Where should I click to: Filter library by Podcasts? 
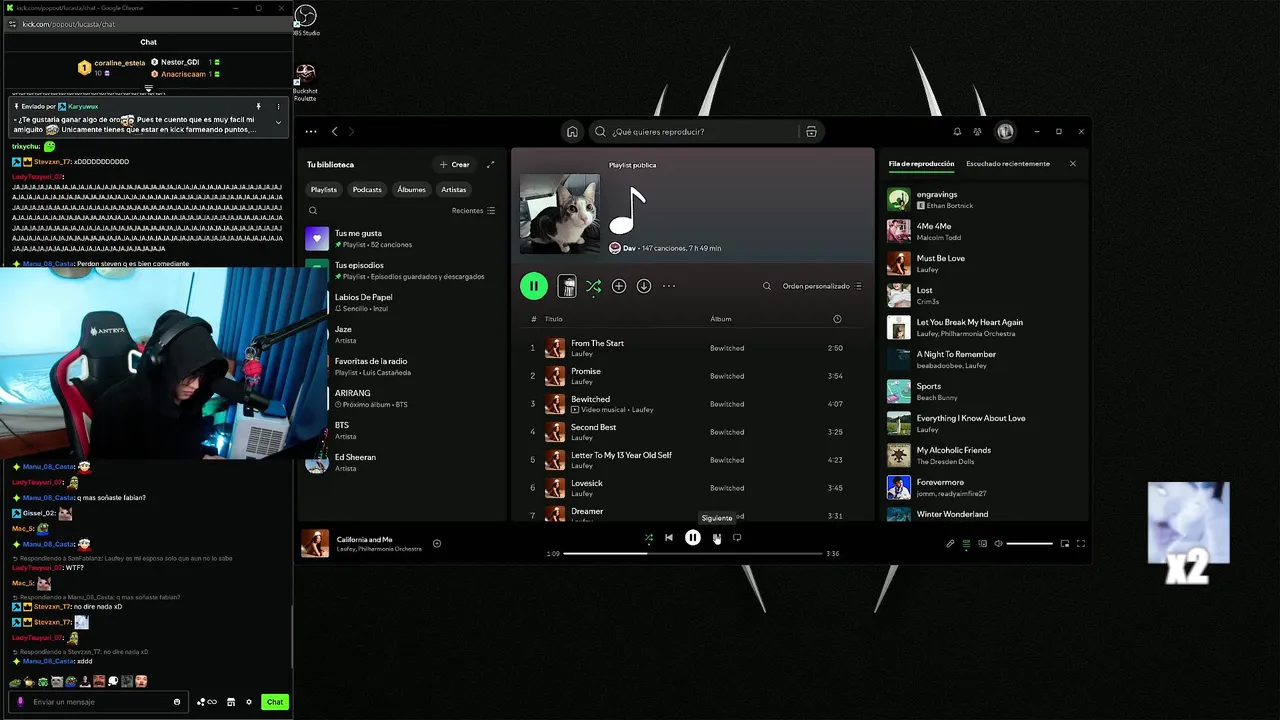(x=367, y=189)
